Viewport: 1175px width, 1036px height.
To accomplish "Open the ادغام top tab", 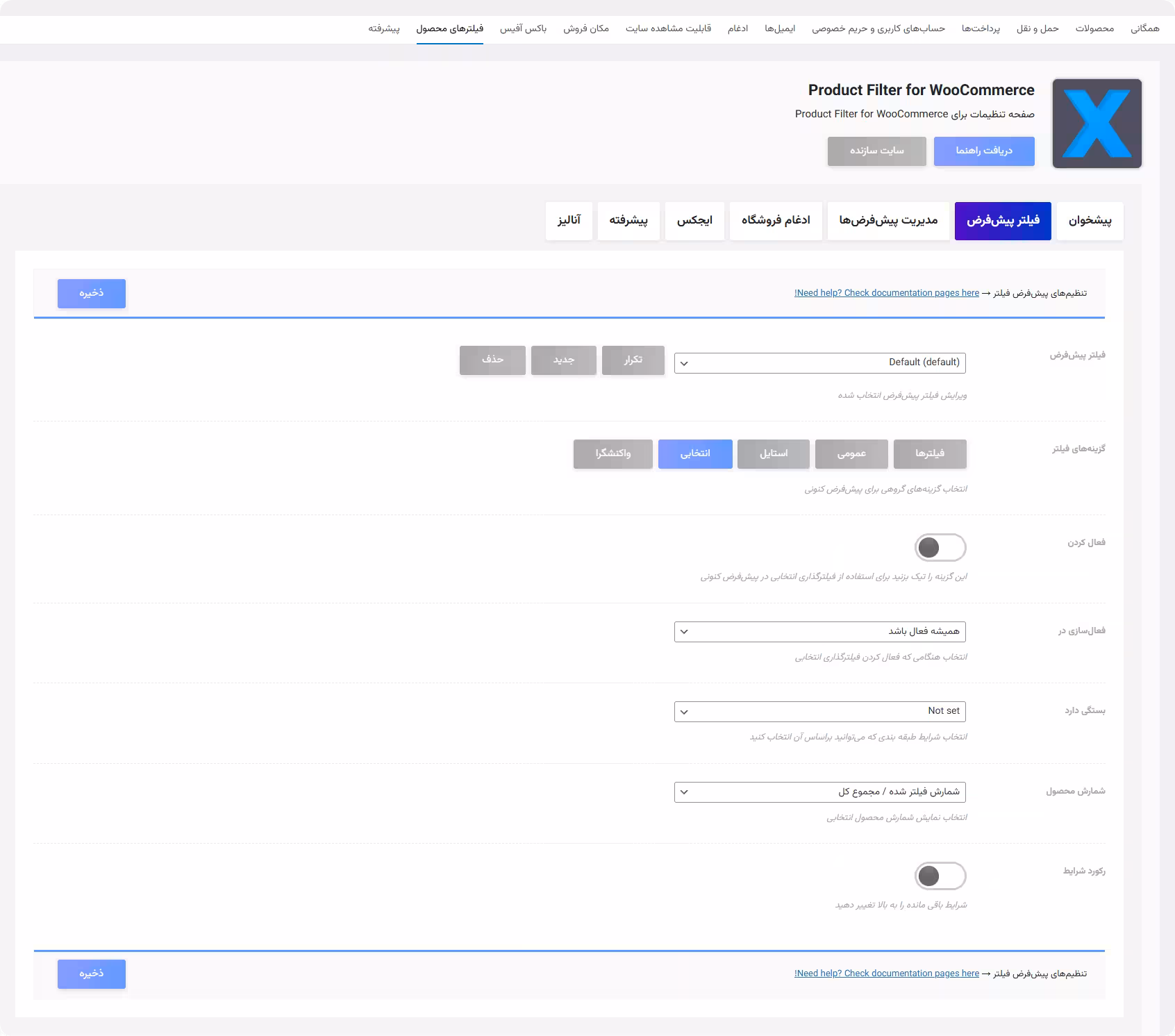I will [737, 28].
